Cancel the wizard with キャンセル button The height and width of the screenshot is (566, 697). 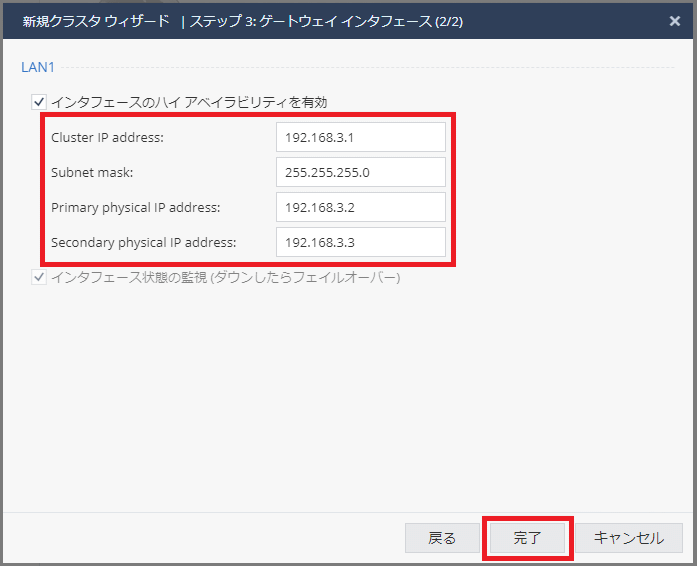pos(628,538)
